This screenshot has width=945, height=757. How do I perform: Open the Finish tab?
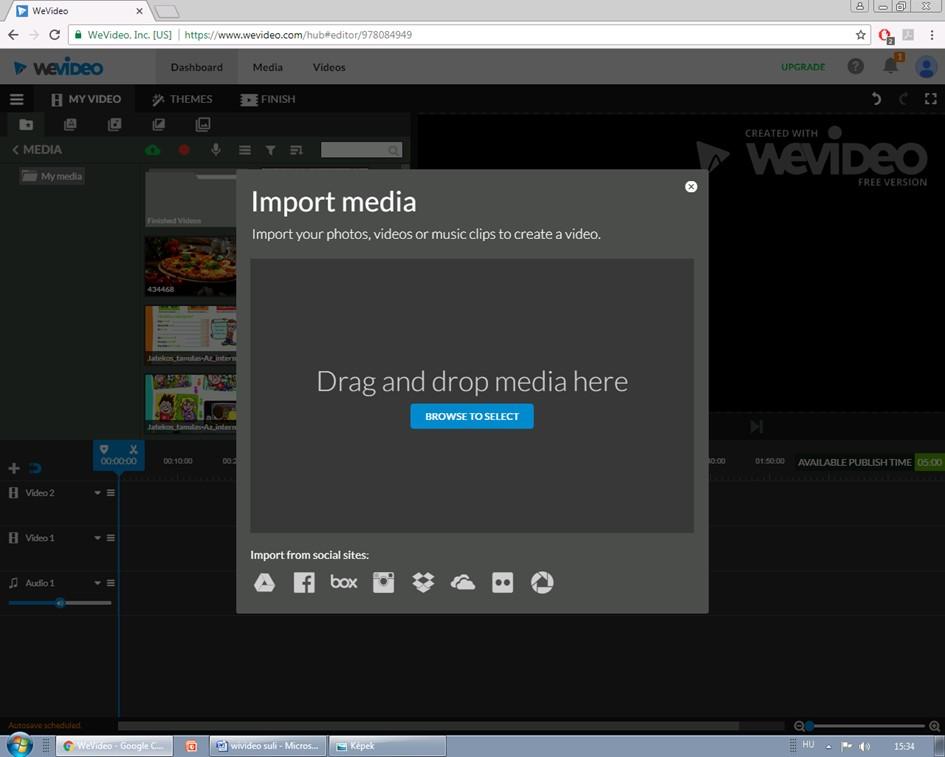coord(268,99)
